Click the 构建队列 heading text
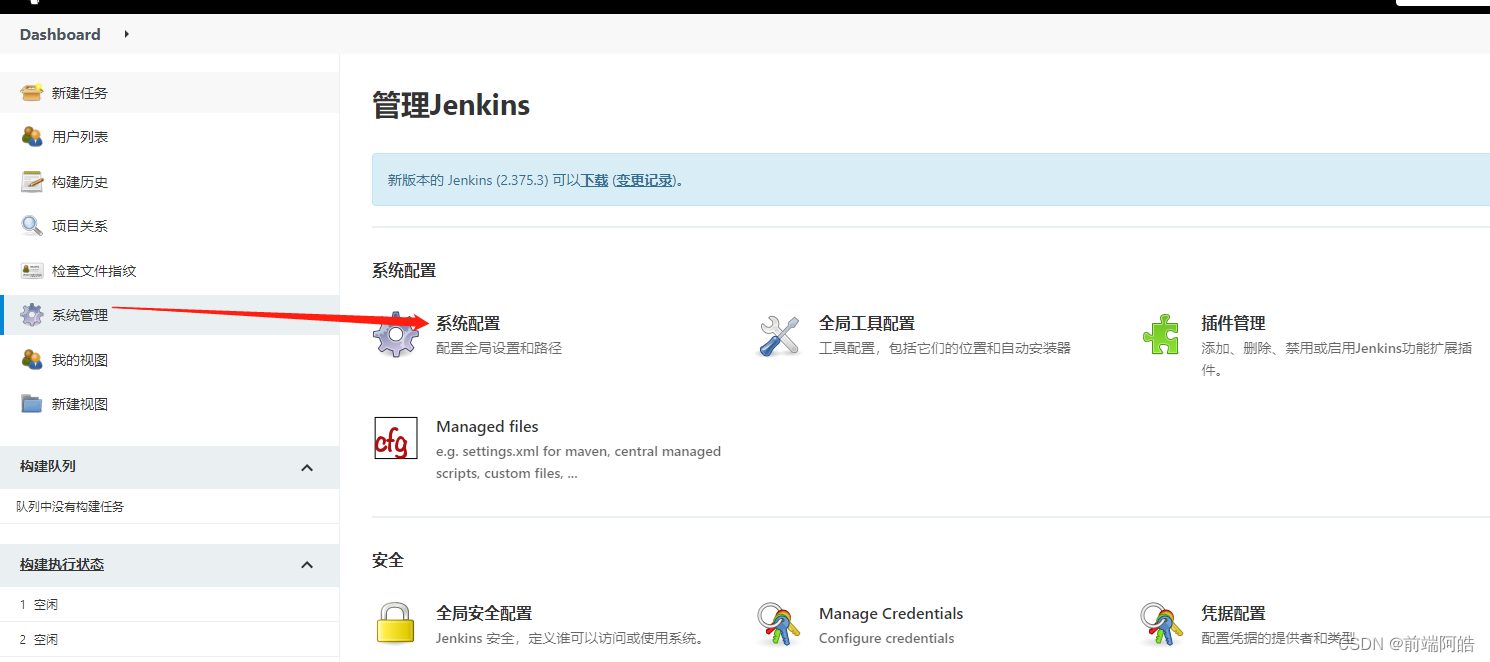Viewport: 1490px width, 662px height. [48, 467]
